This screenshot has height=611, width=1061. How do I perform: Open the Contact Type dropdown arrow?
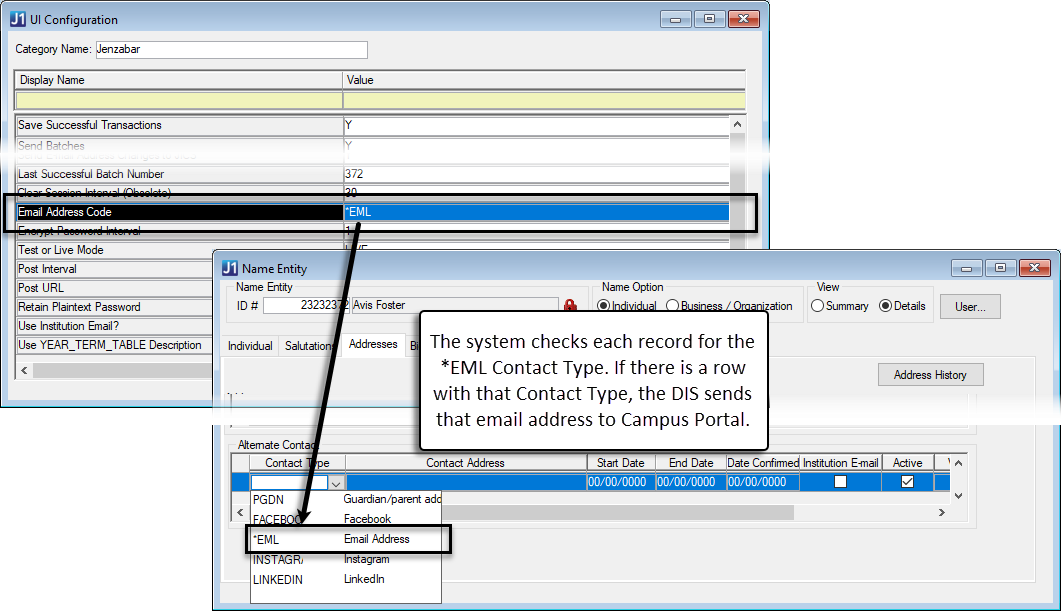point(336,482)
